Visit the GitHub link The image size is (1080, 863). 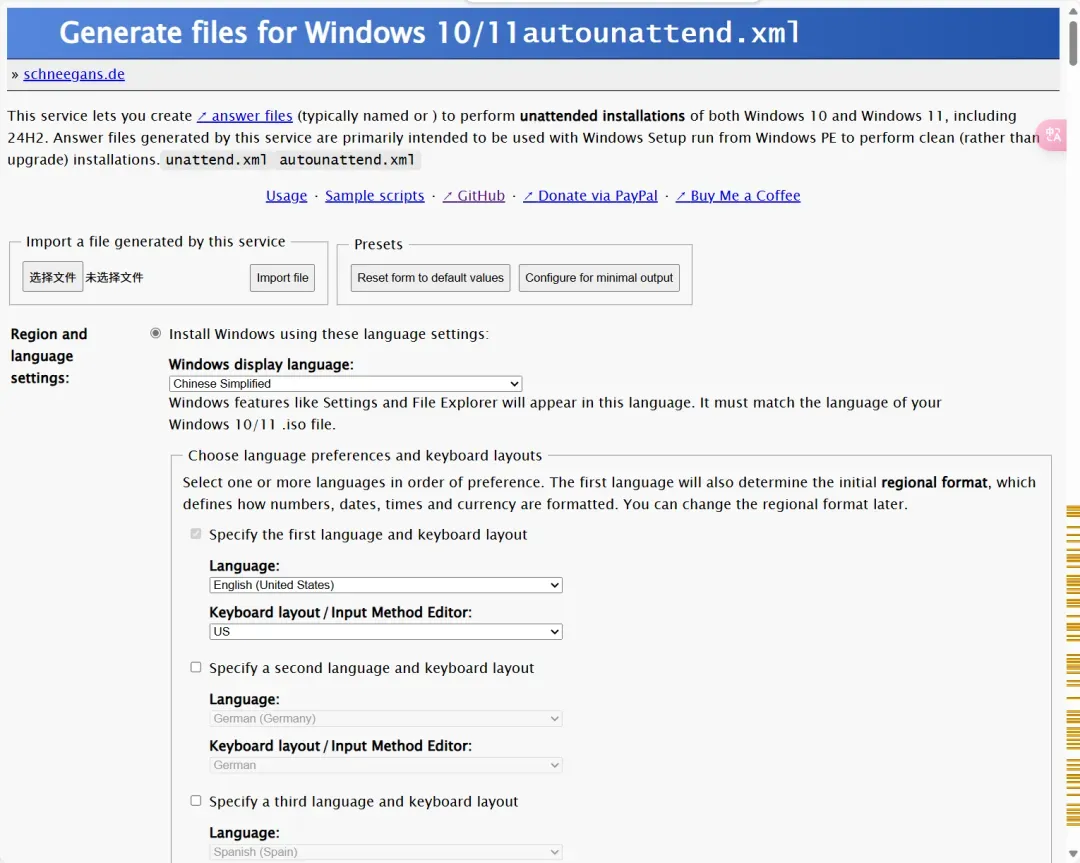[474, 196]
